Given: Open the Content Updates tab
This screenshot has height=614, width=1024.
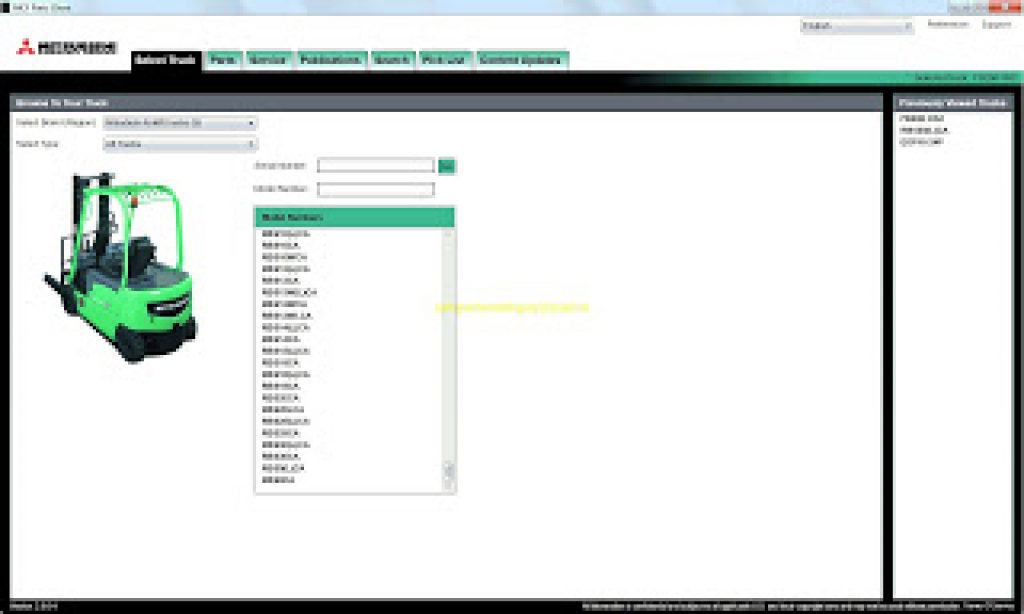Looking at the screenshot, I should (x=521, y=60).
